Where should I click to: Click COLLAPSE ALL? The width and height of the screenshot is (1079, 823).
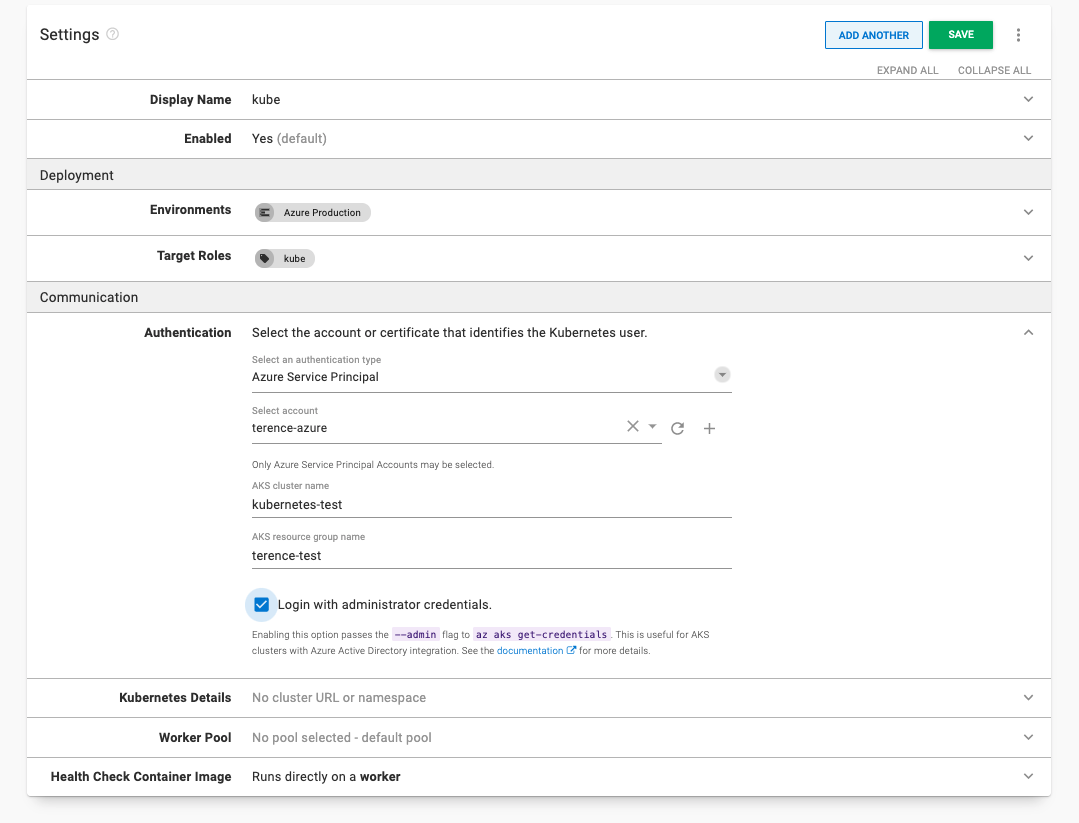(x=993, y=70)
